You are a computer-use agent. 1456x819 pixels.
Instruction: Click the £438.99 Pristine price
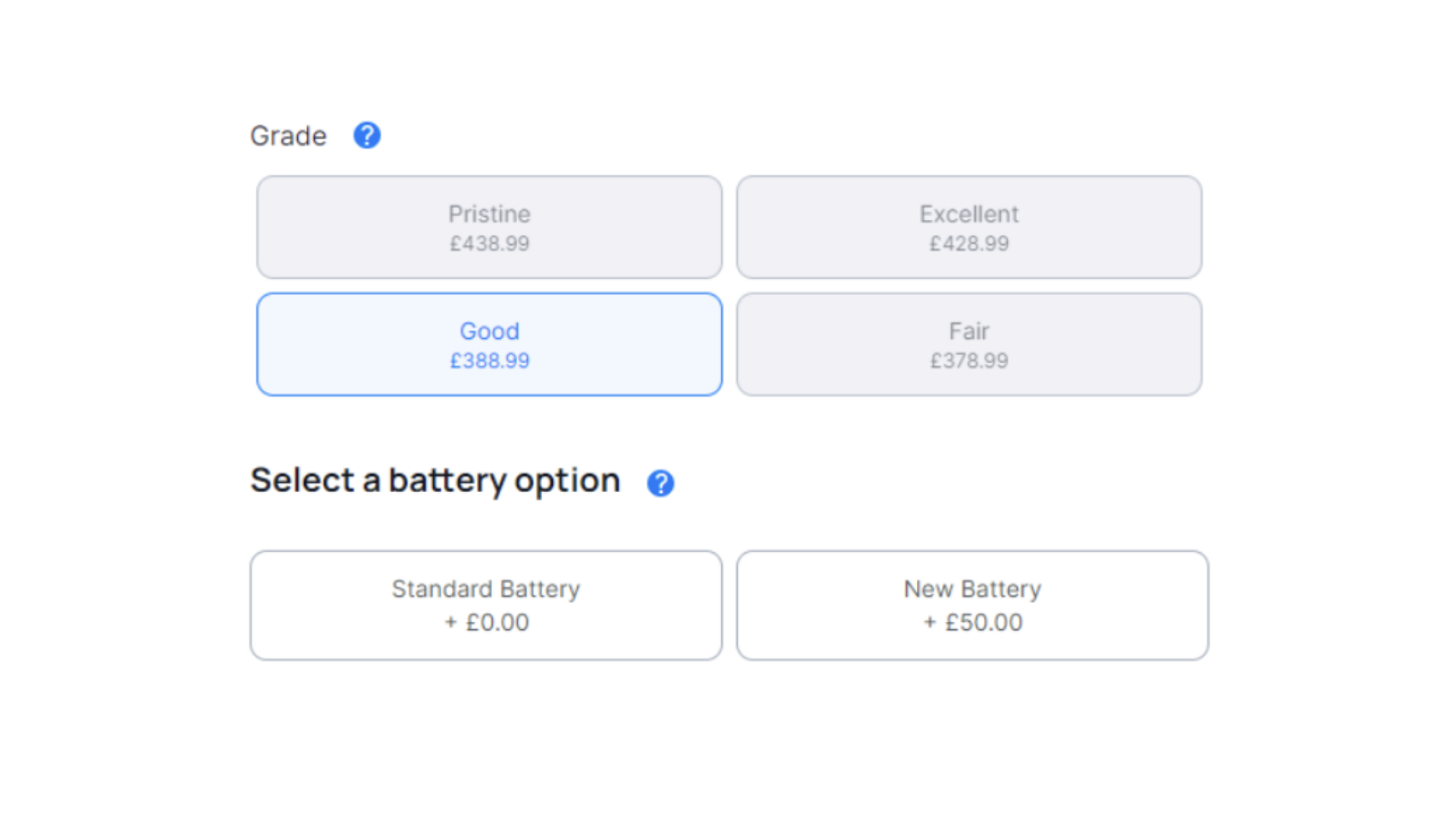coord(489,243)
